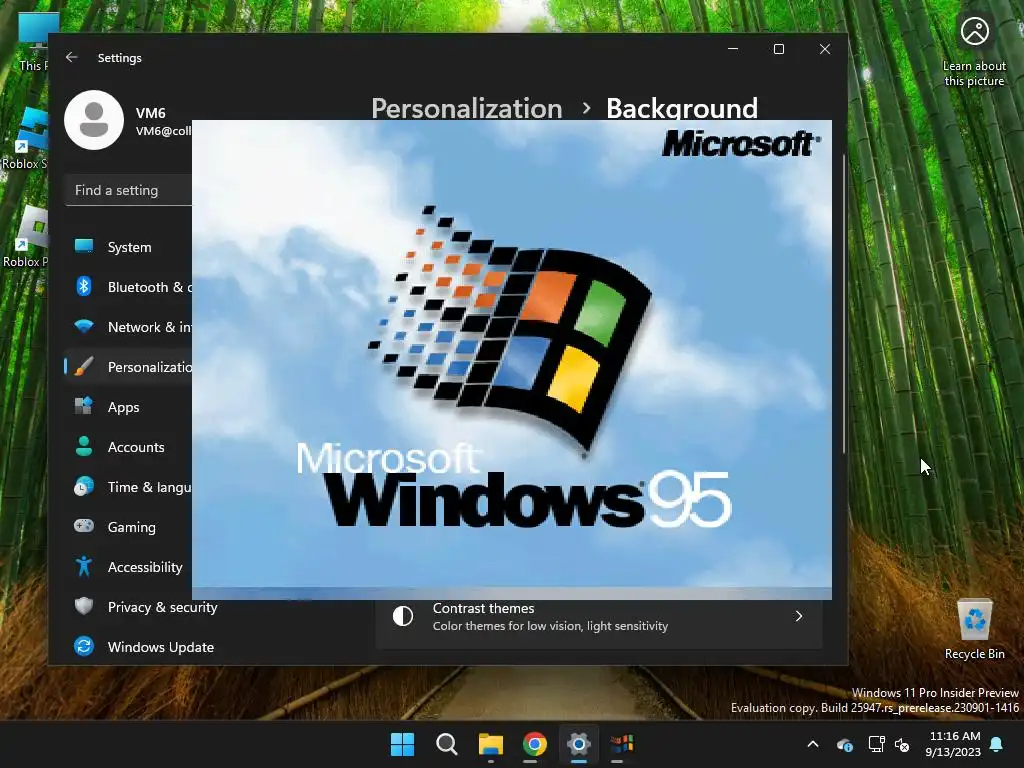1024x768 pixels.
Task: Click the Accessibility figure icon
Action: point(84,566)
